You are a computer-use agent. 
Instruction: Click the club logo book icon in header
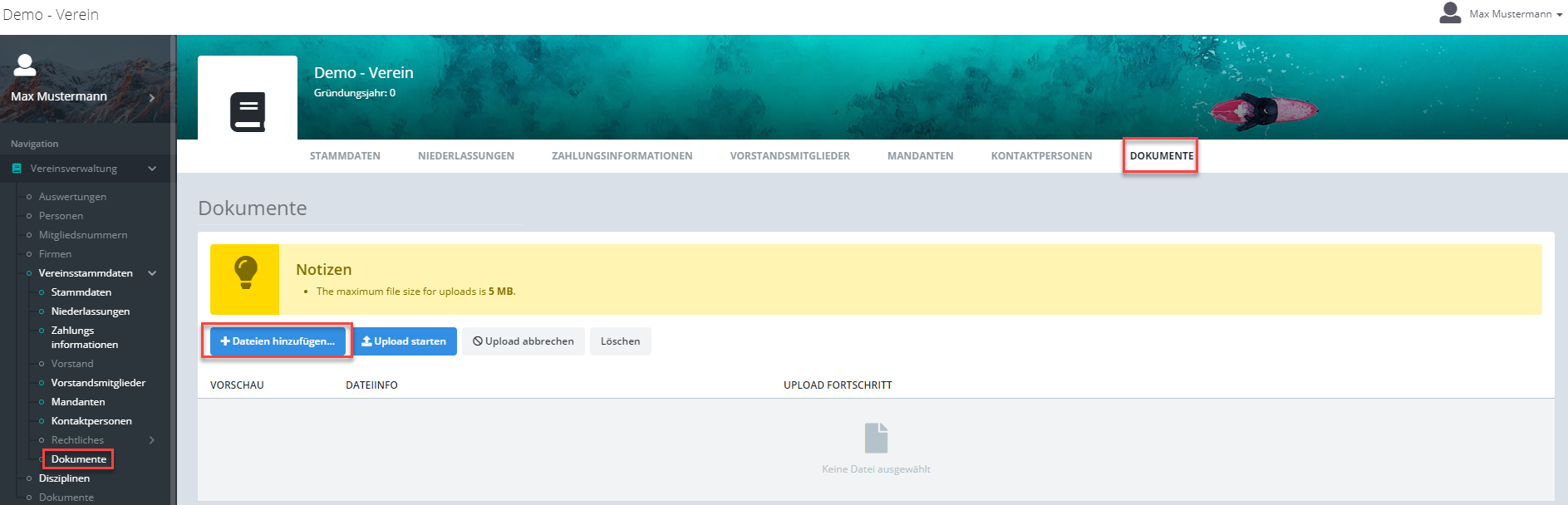248,111
